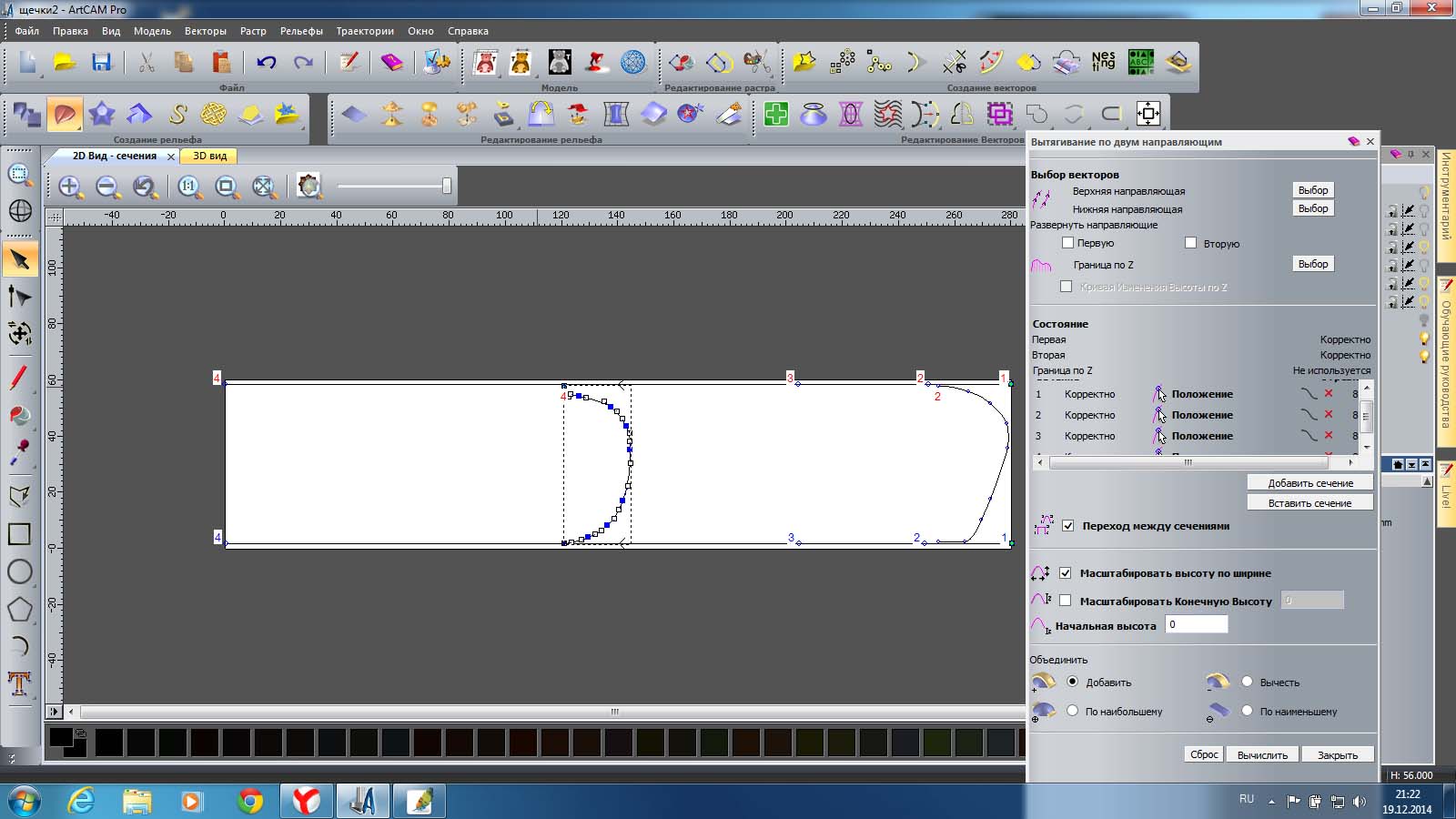Enable the Первую reverse-rail checkbox
1456x819 pixels.
pyautogui.click(x=1068, y=243)
